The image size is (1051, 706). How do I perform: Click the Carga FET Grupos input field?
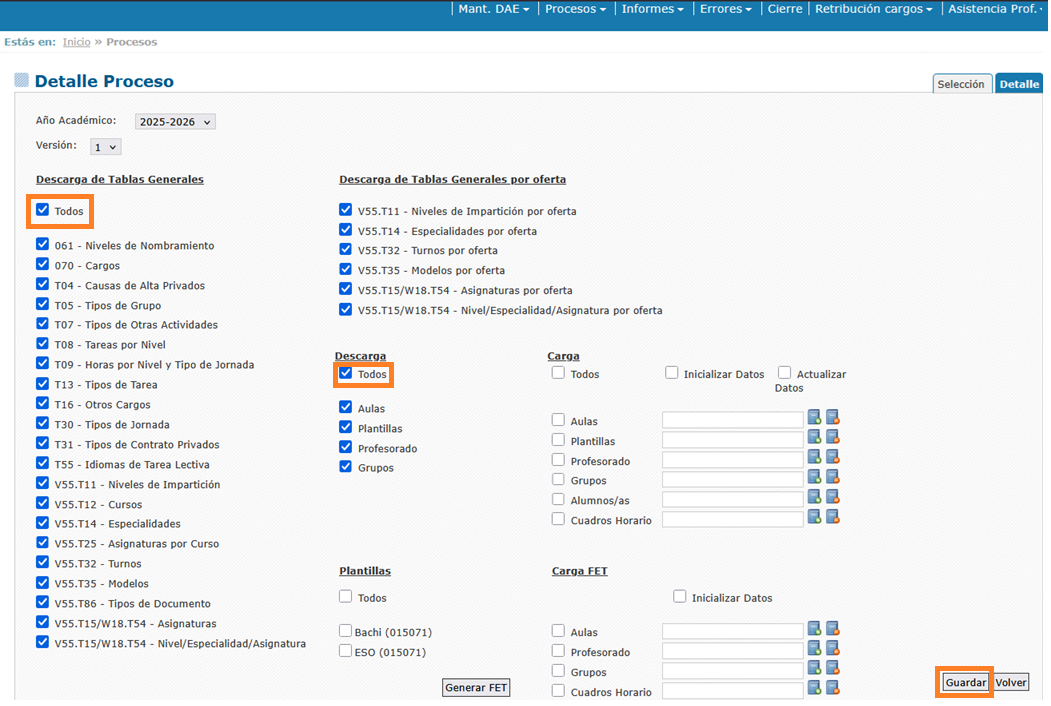(x=733, y=670)
